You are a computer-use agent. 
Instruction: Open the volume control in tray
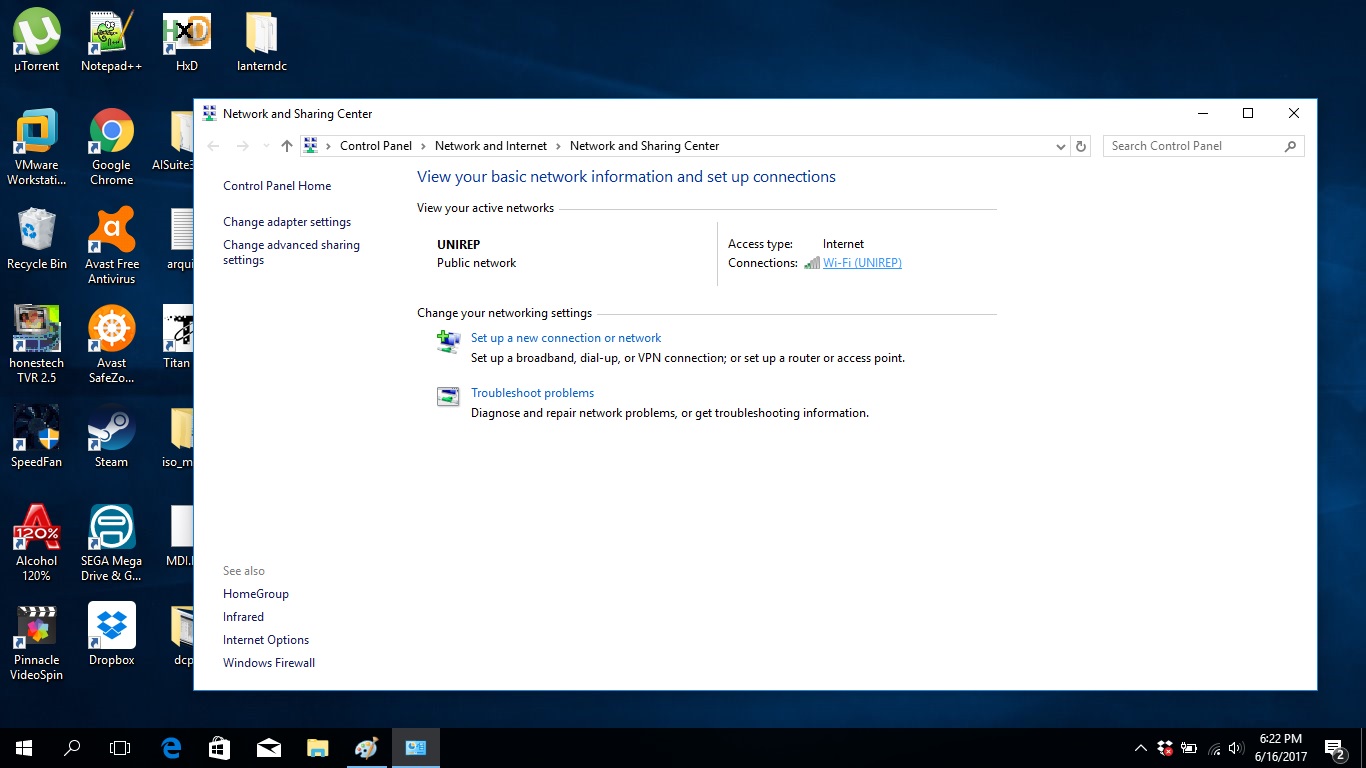(1236, 748)
